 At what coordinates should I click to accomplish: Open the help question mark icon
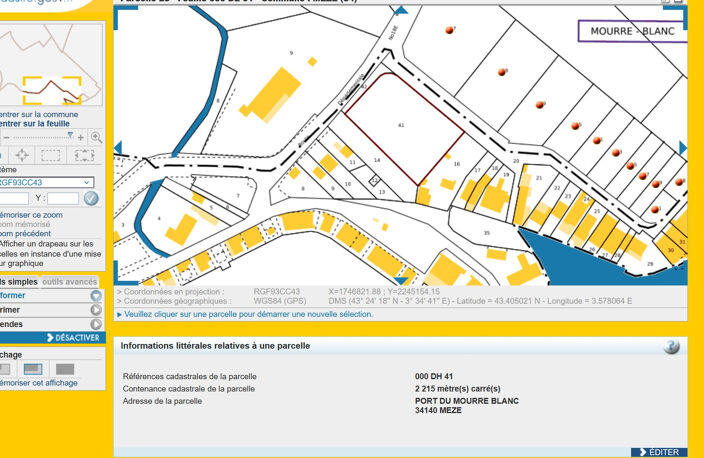(672, 346)
